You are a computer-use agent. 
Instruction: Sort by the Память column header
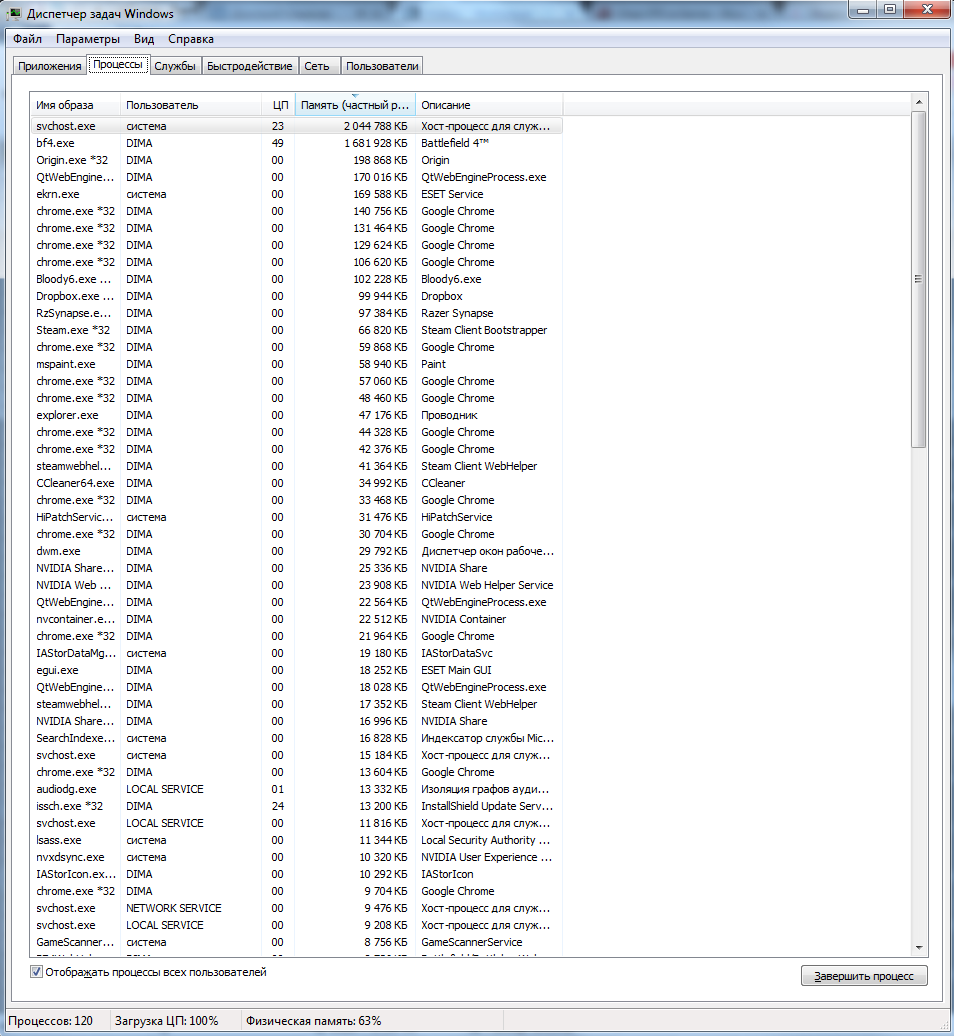click(x=355, y=105)
